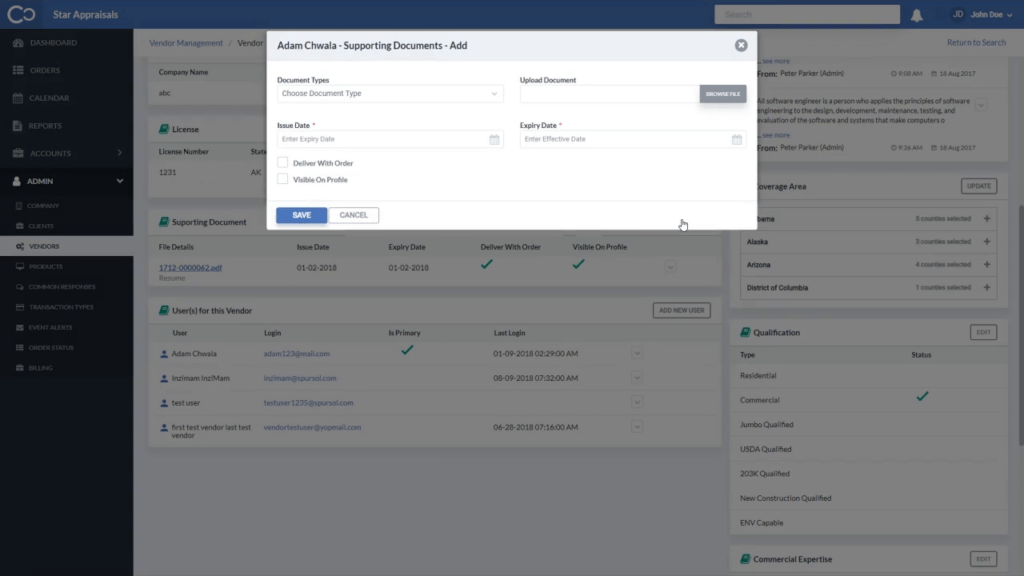Viewport: 1024px width, 576px height.
Task: Open the Choose Document Type dropdown
Action: [390, 93]
